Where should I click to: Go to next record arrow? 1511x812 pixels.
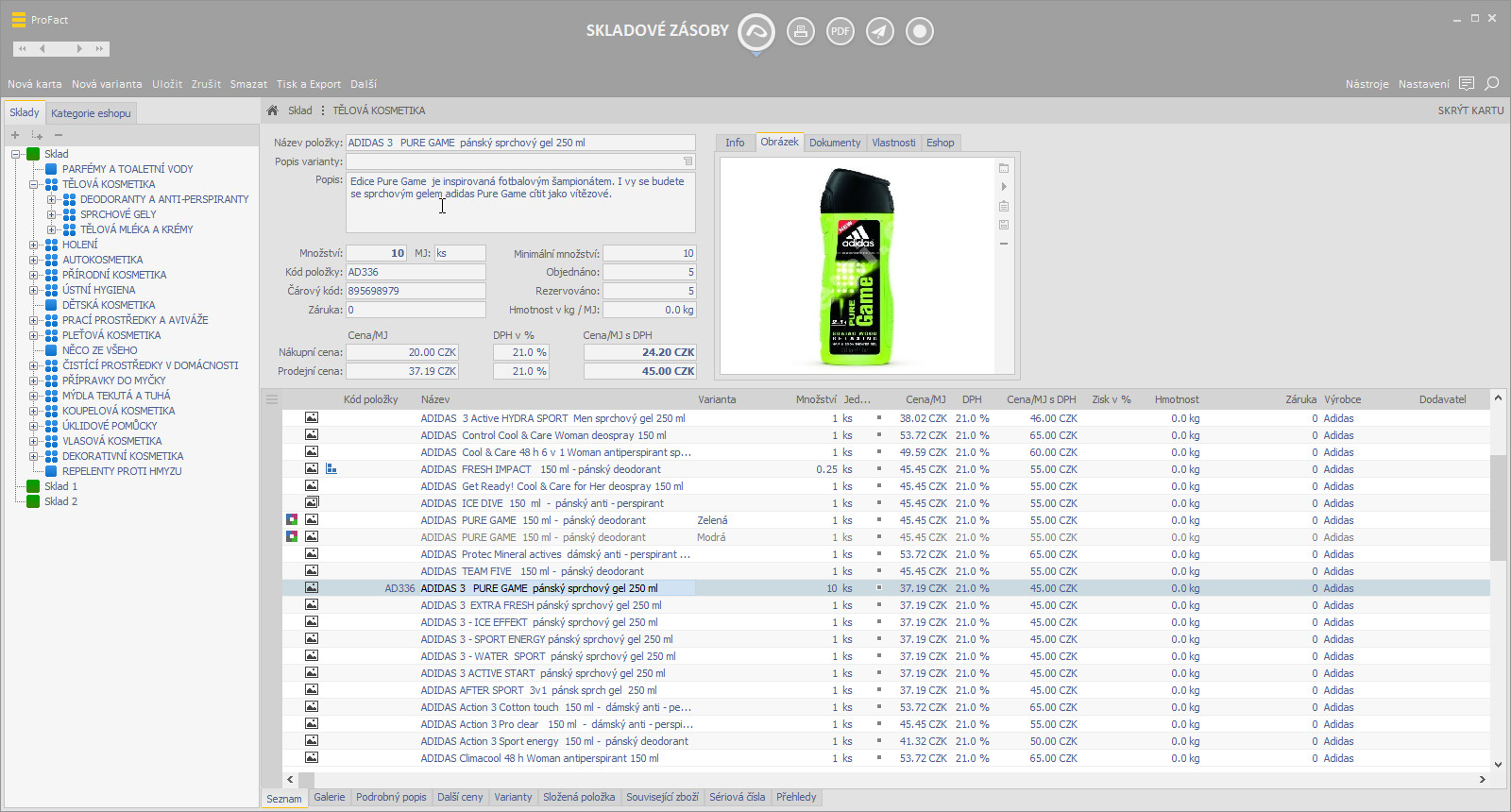pos(79,48)
